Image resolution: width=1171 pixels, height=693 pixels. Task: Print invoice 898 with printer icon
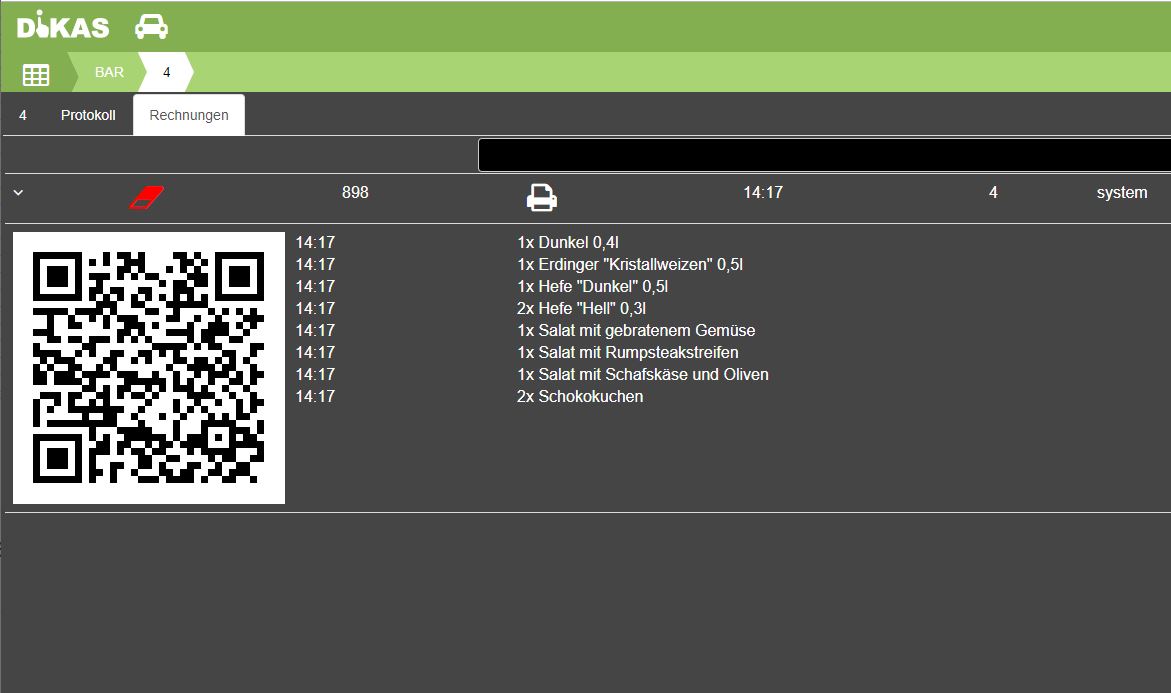[541, 197]
